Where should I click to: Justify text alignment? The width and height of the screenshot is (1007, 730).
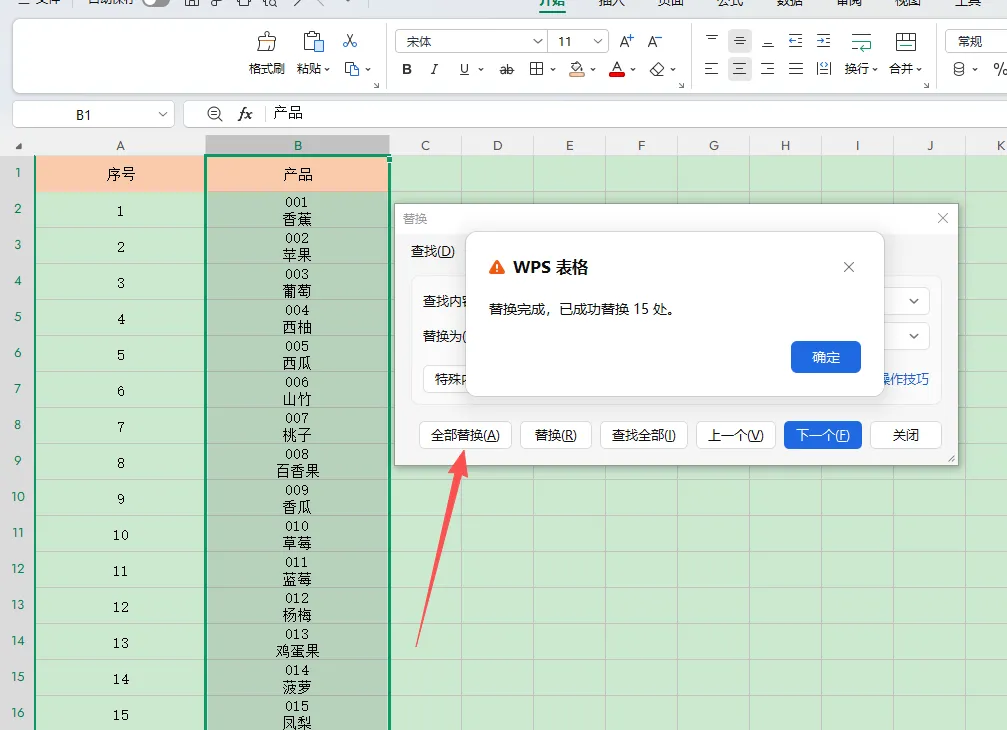[796, 69]
